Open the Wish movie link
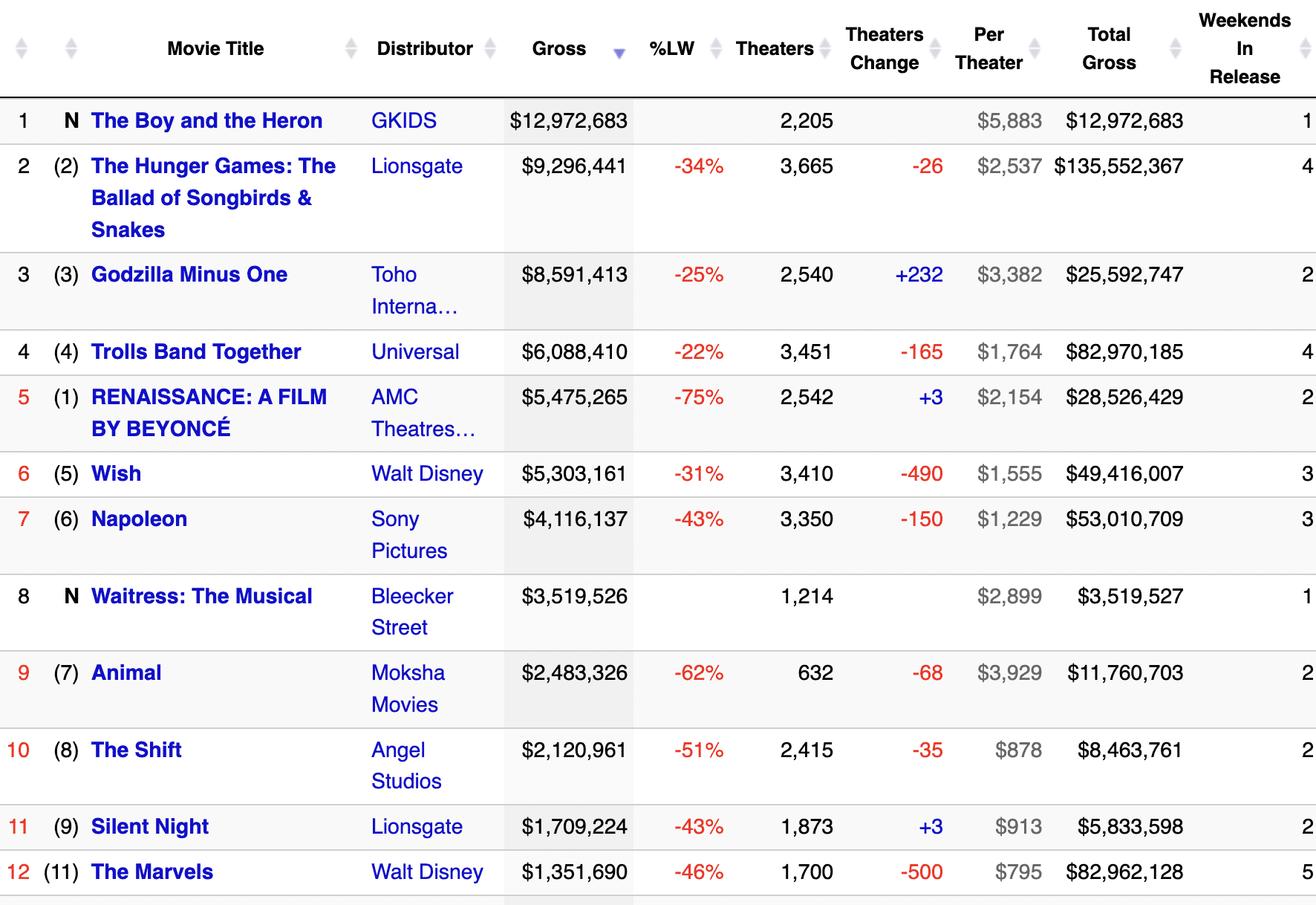Screen dimensions: 1316x905 coord(116,473)
